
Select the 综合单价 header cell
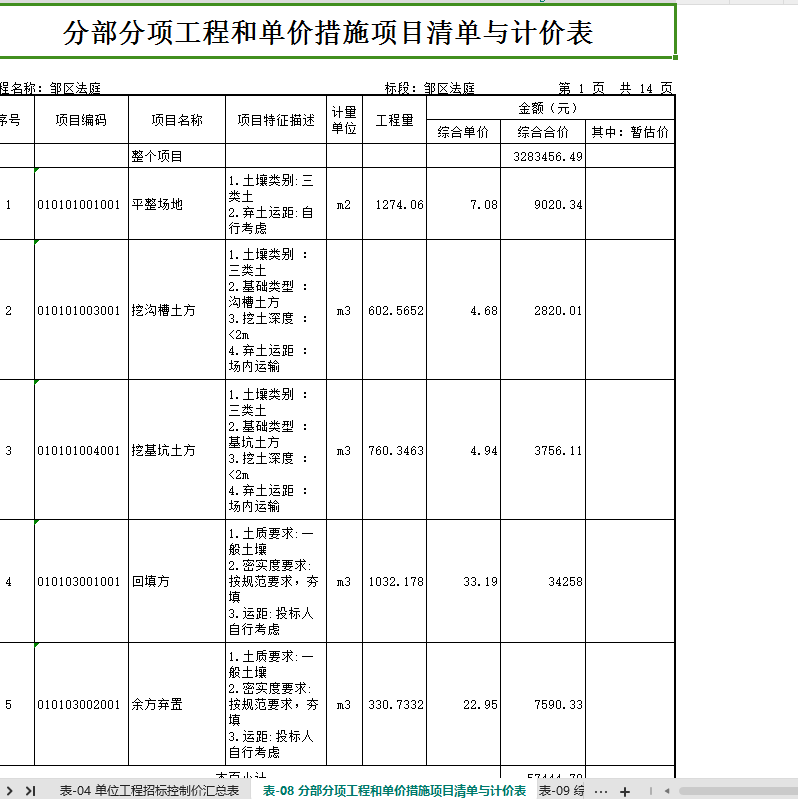coord(463,132)
